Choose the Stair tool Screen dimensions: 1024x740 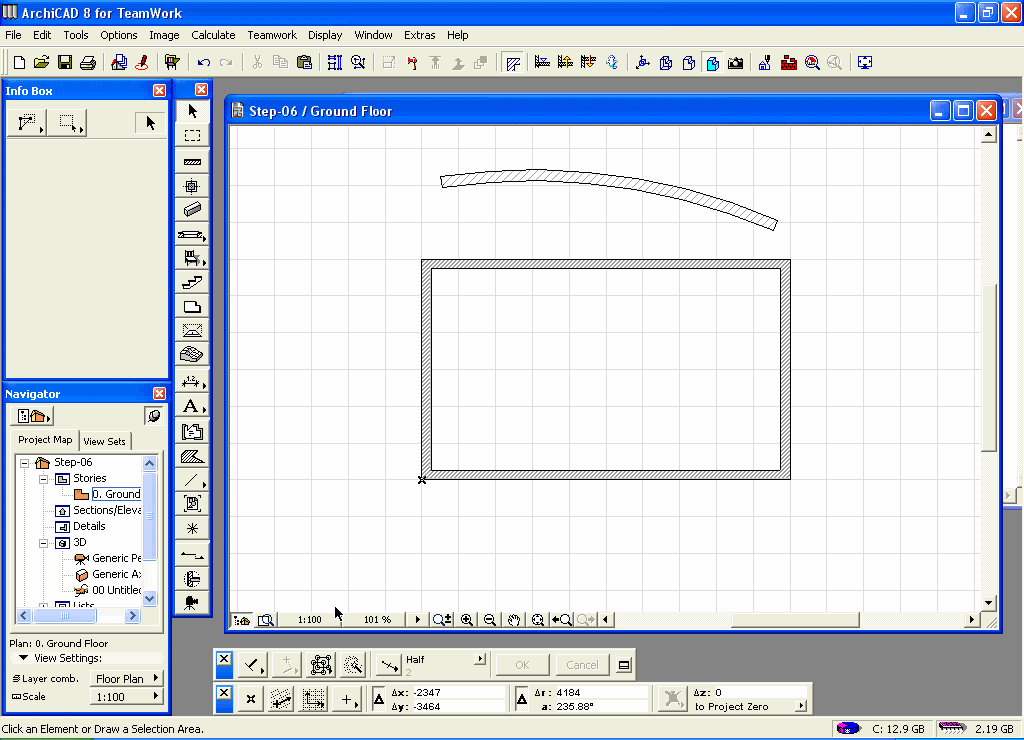point(193,283)
